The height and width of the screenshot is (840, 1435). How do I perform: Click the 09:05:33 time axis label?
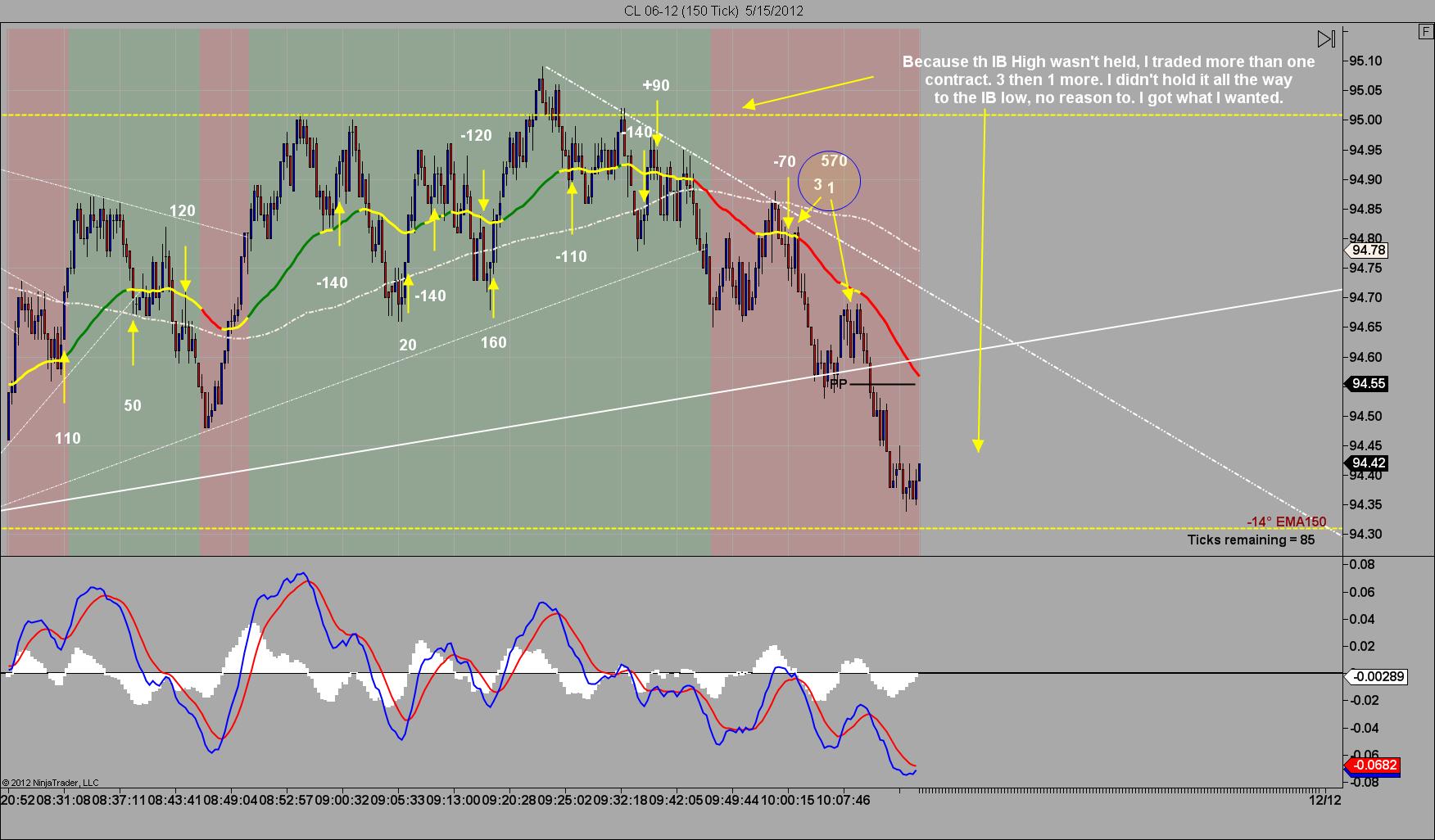(x=399, y=800)
